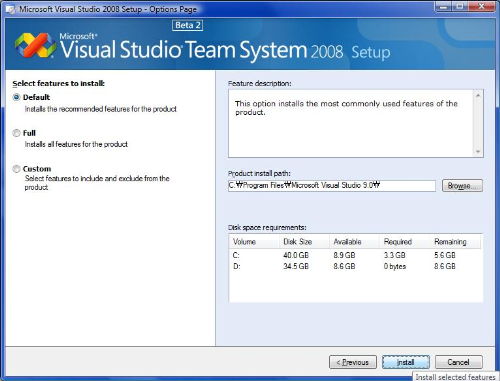The height and width of the screenshot is (381, 500).
Task: Minimize the setup window
Action: pyautogui.click(x=444, y=6)
